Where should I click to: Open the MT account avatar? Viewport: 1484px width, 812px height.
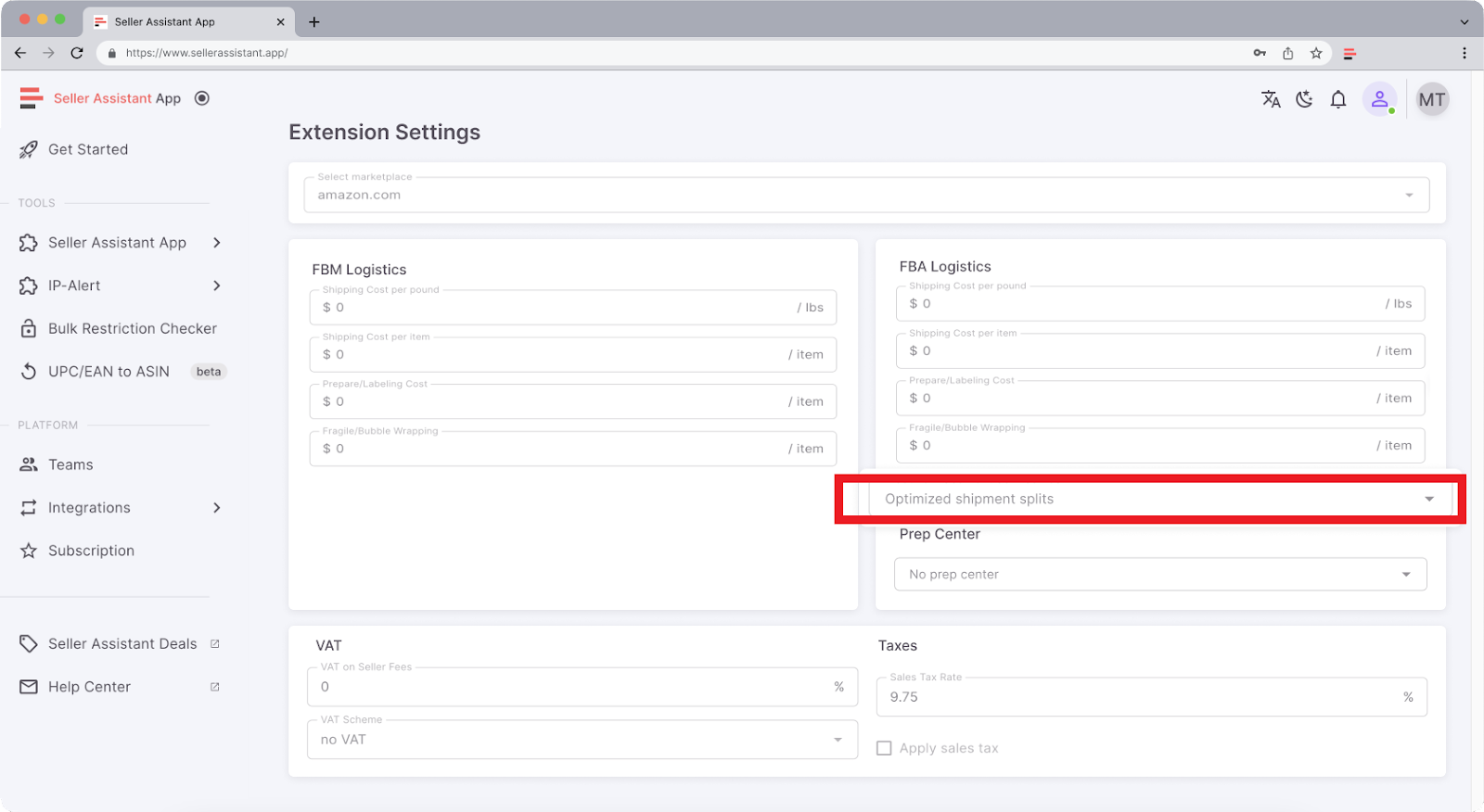tap(1432, 99)
